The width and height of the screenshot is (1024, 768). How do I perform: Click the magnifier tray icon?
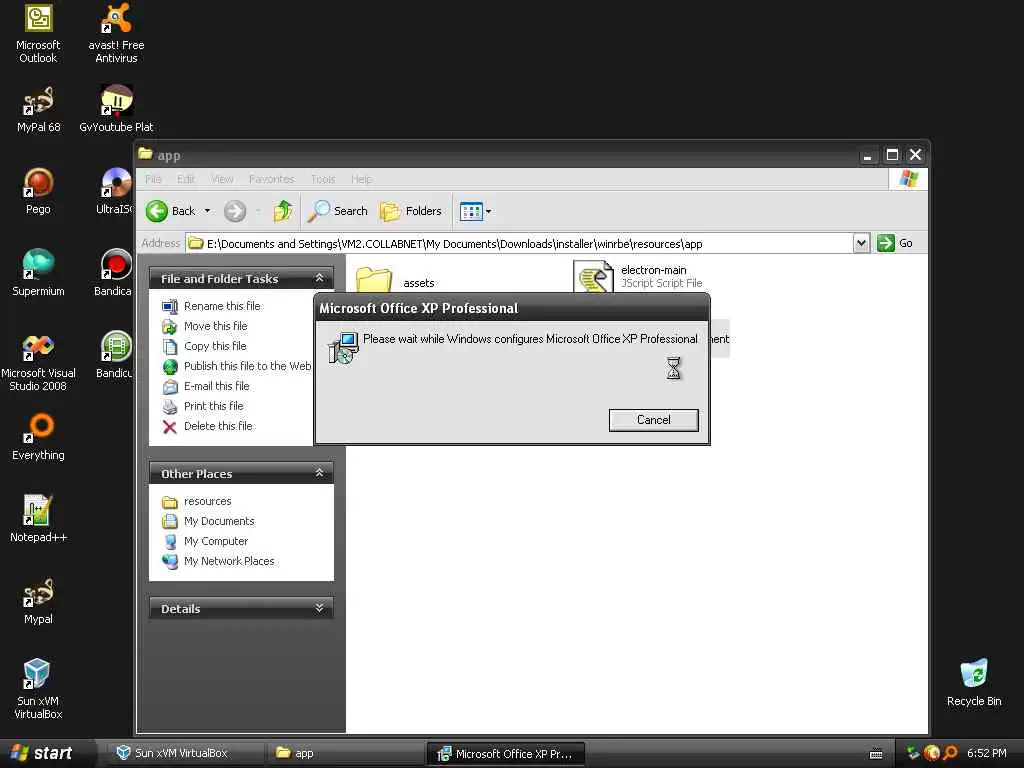(x=950, y=753)
